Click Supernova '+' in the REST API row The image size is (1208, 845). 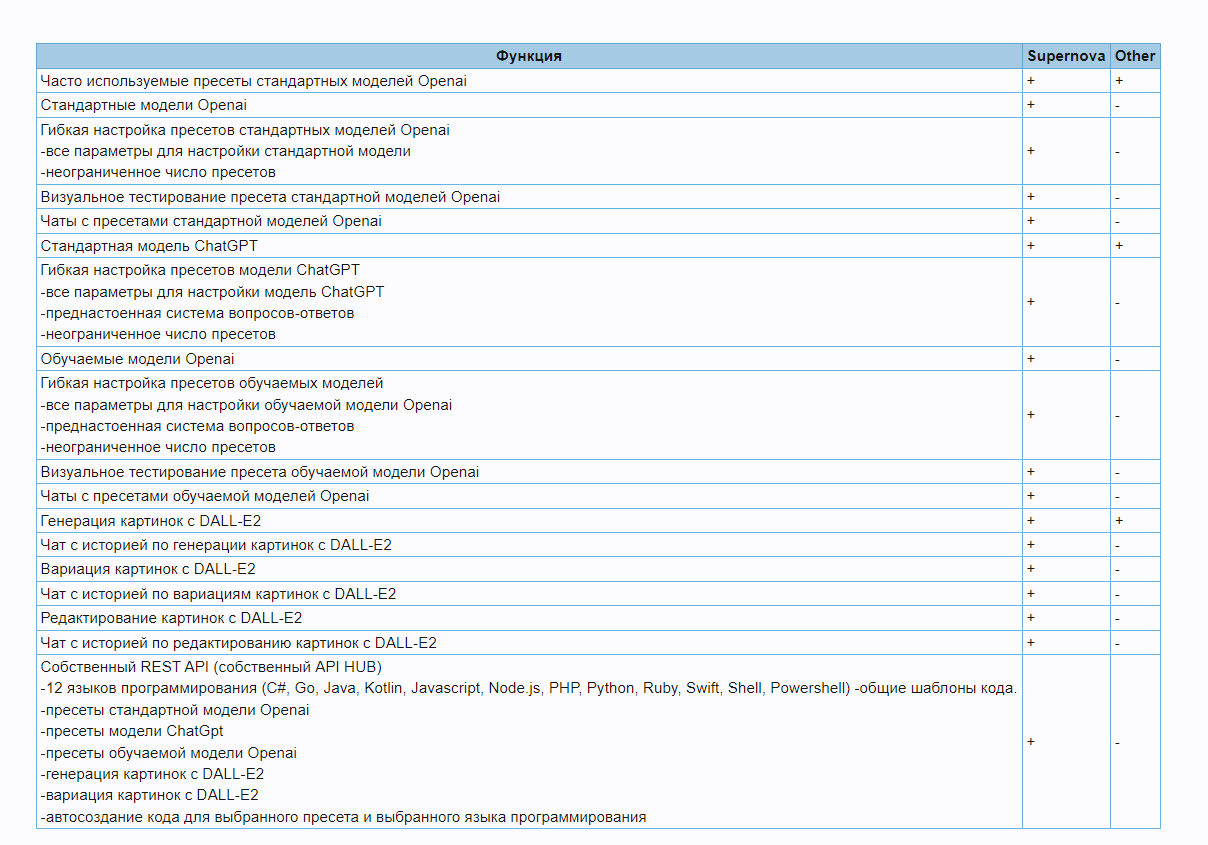point(1031,742)
